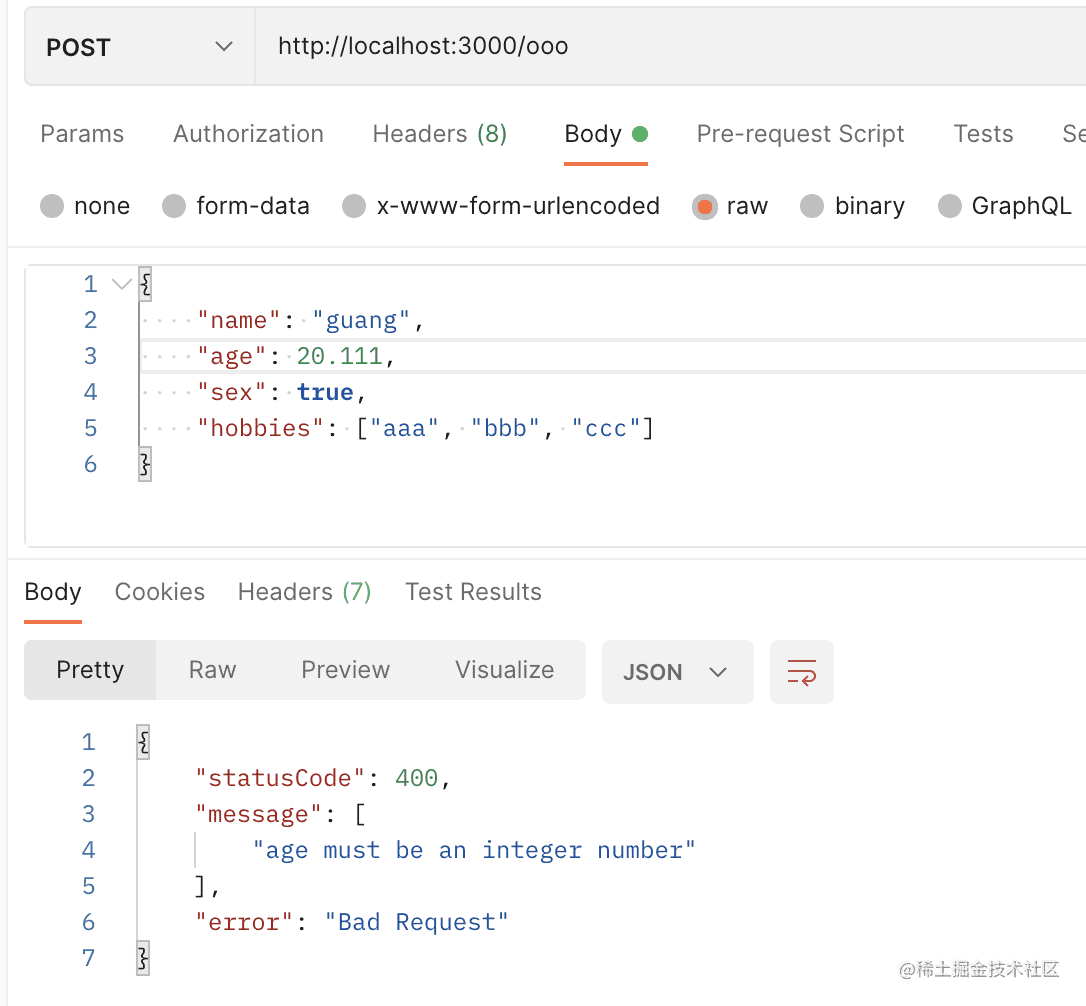Image resolution: width=1086 pixels, height=1006 pixels.
Task: Open the Tests tab
Action: tap(983, 134)
